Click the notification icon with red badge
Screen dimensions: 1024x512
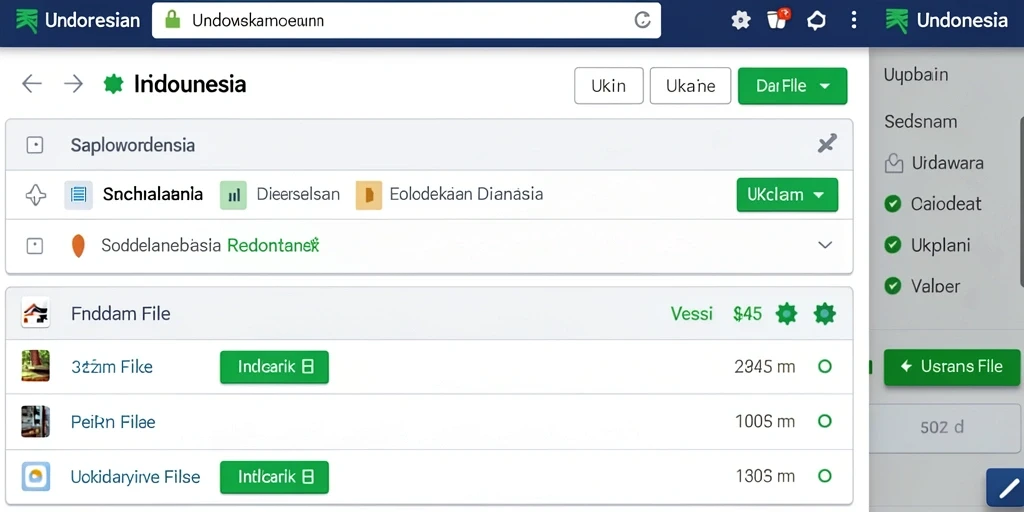778,19
